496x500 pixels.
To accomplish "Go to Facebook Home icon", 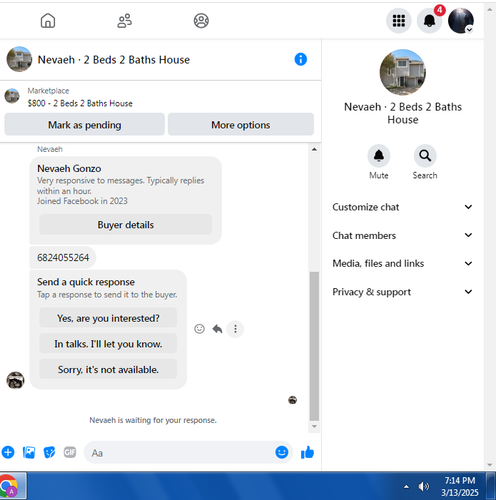I will [48, 21].
